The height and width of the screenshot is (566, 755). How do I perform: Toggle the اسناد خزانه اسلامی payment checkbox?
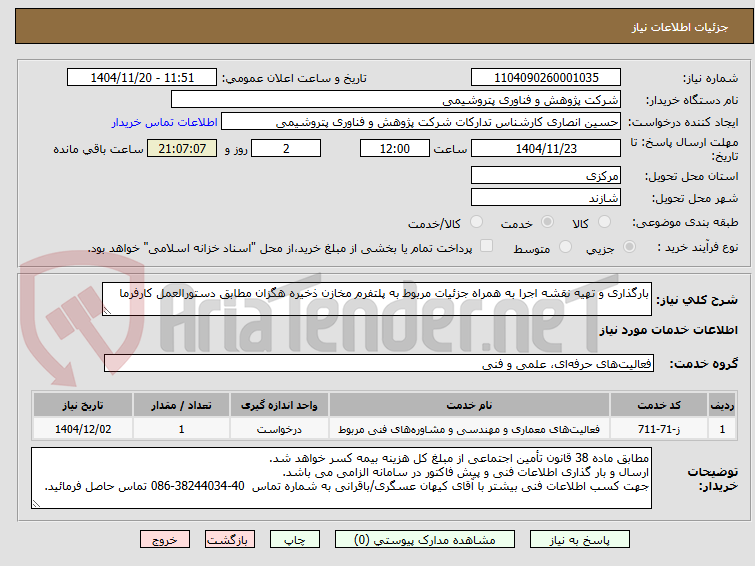487,246
